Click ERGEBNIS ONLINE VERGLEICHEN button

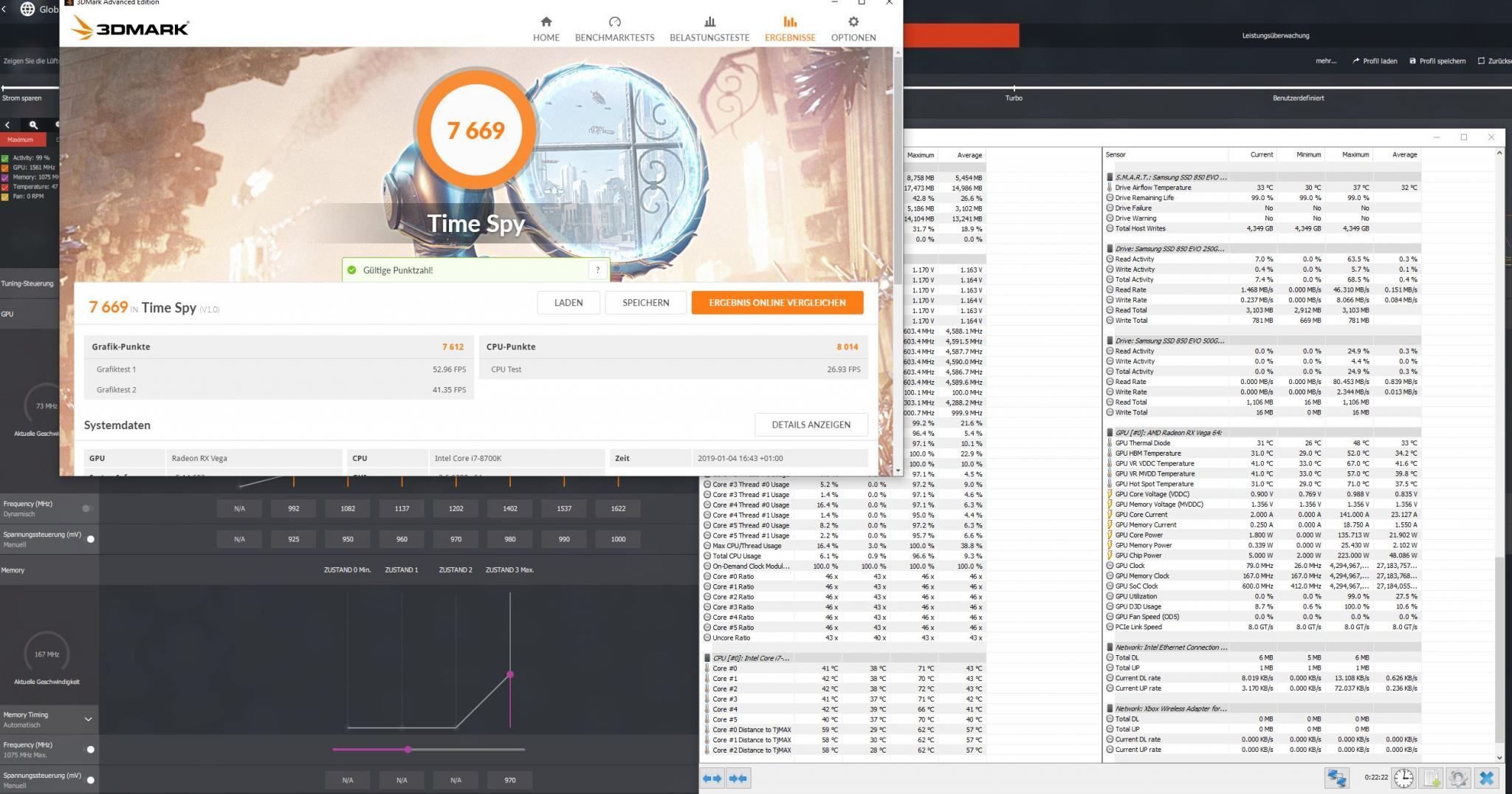coord(777,302)
